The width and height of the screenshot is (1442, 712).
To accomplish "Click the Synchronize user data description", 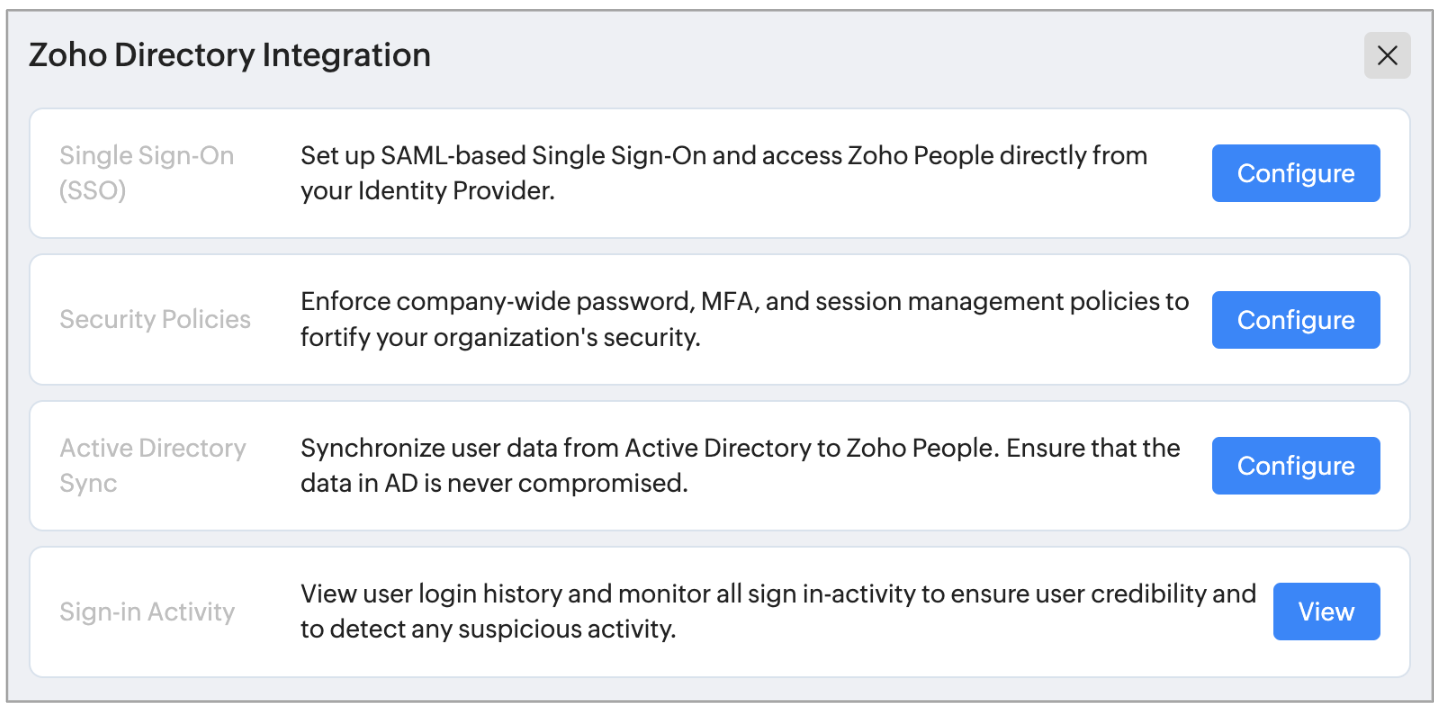I will click(740, 448).
